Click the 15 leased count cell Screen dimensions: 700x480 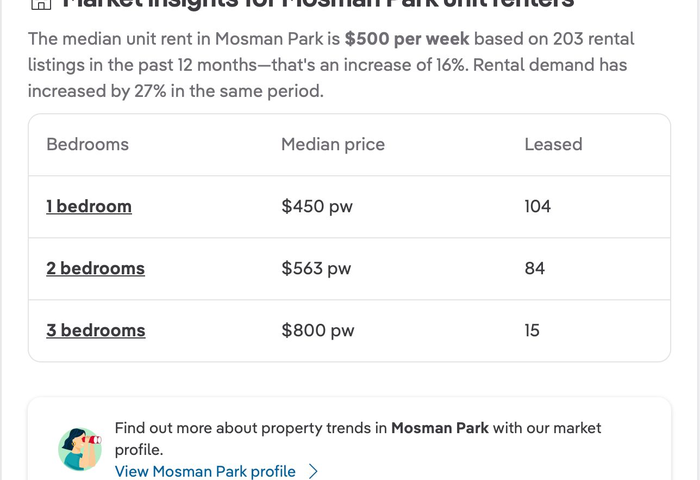tap(532, 330)
